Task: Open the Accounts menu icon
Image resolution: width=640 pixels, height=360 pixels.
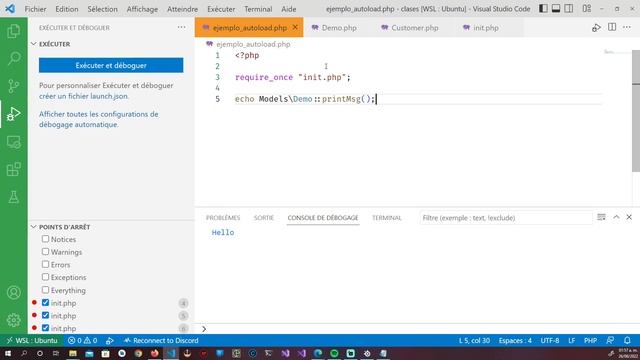Action: 13,293
